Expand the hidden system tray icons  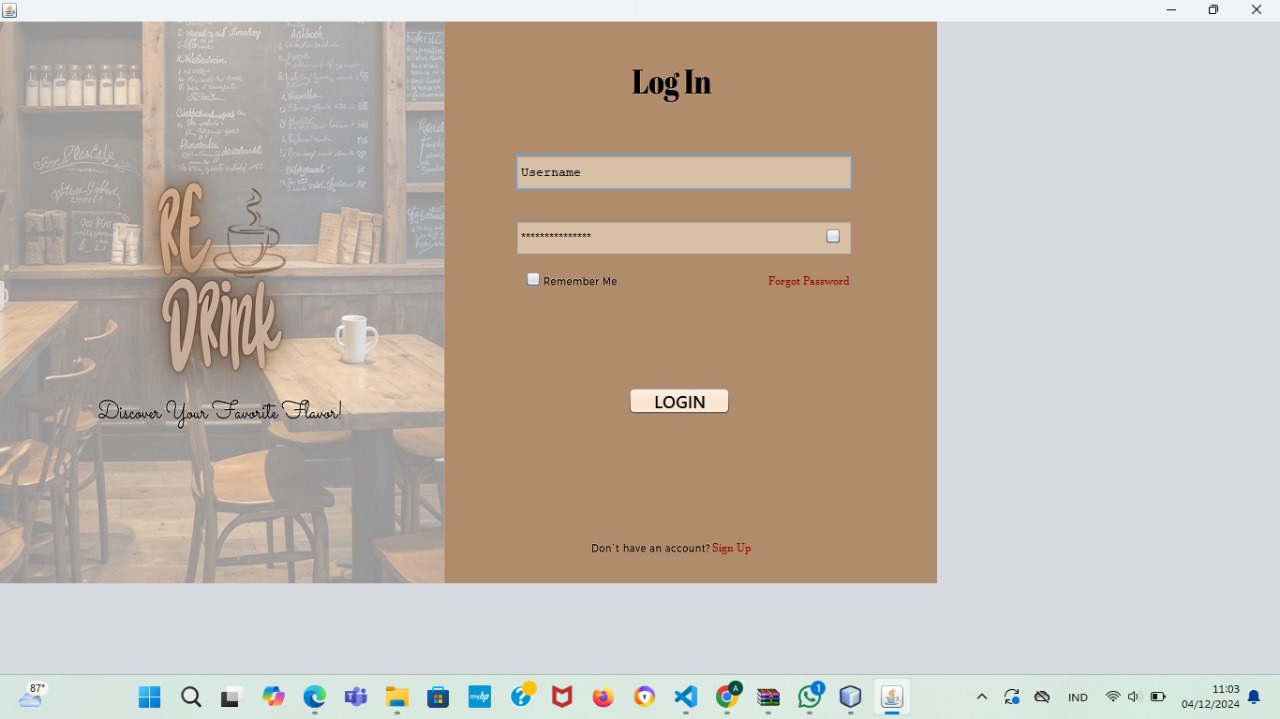click(x=981, y=697)
